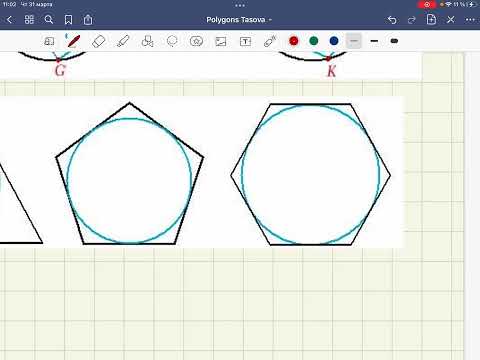Open the Polygons Tasova title dropdown

[239, 20]
